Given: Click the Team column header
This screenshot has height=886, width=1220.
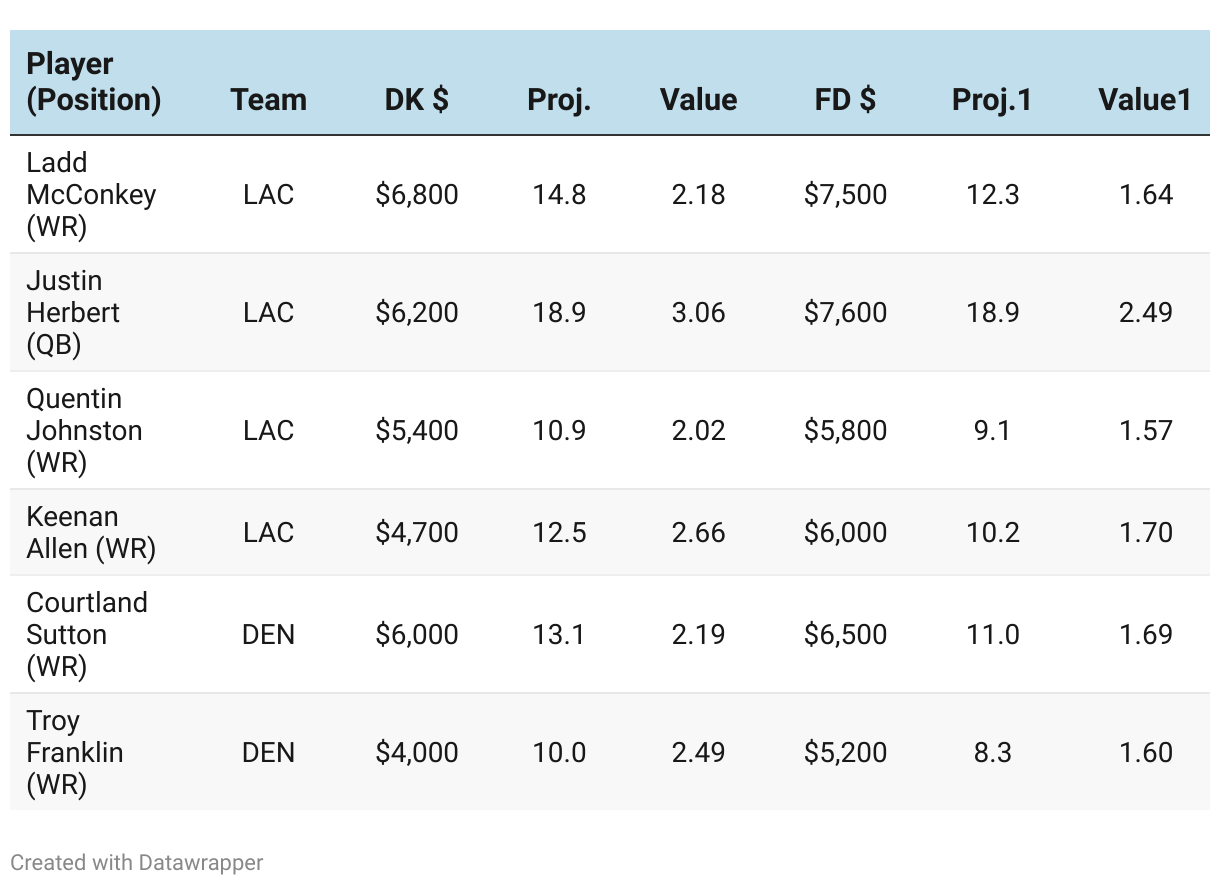Looking at the screenshot, I should click(x=268, y=100).
